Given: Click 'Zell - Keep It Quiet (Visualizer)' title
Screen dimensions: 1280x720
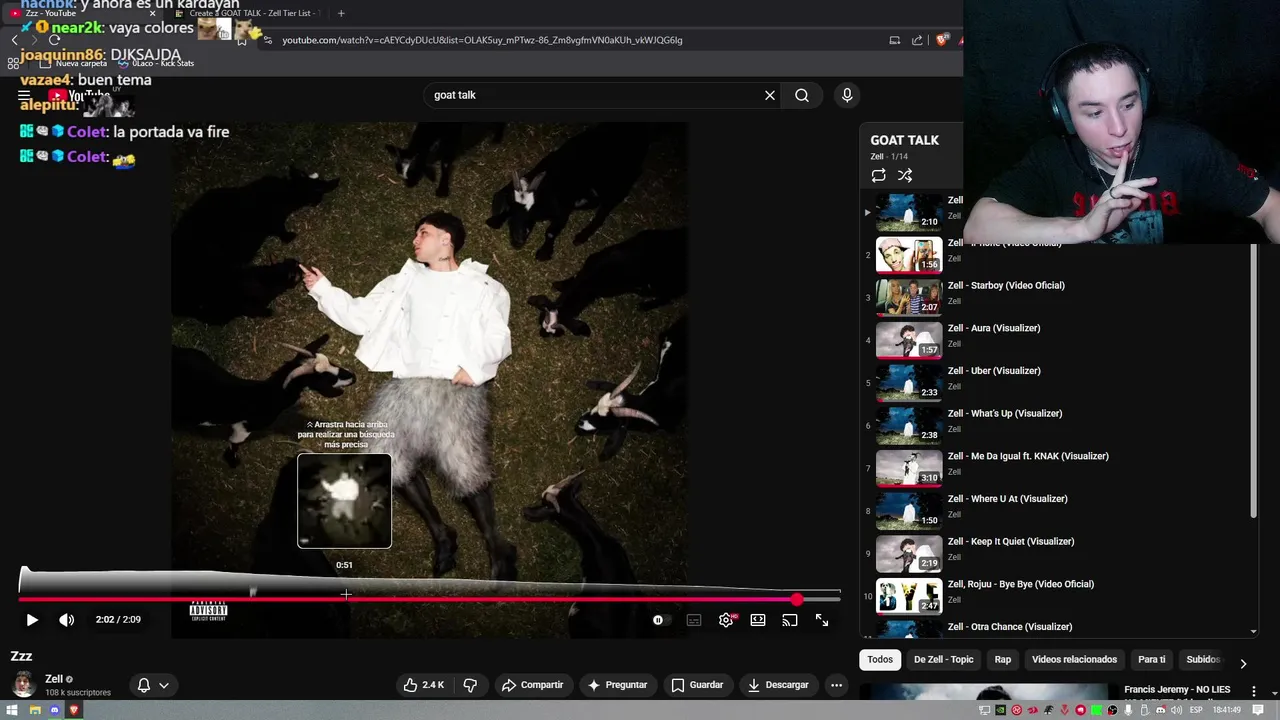Looking at the screenshot, I should pos(1011,541).
